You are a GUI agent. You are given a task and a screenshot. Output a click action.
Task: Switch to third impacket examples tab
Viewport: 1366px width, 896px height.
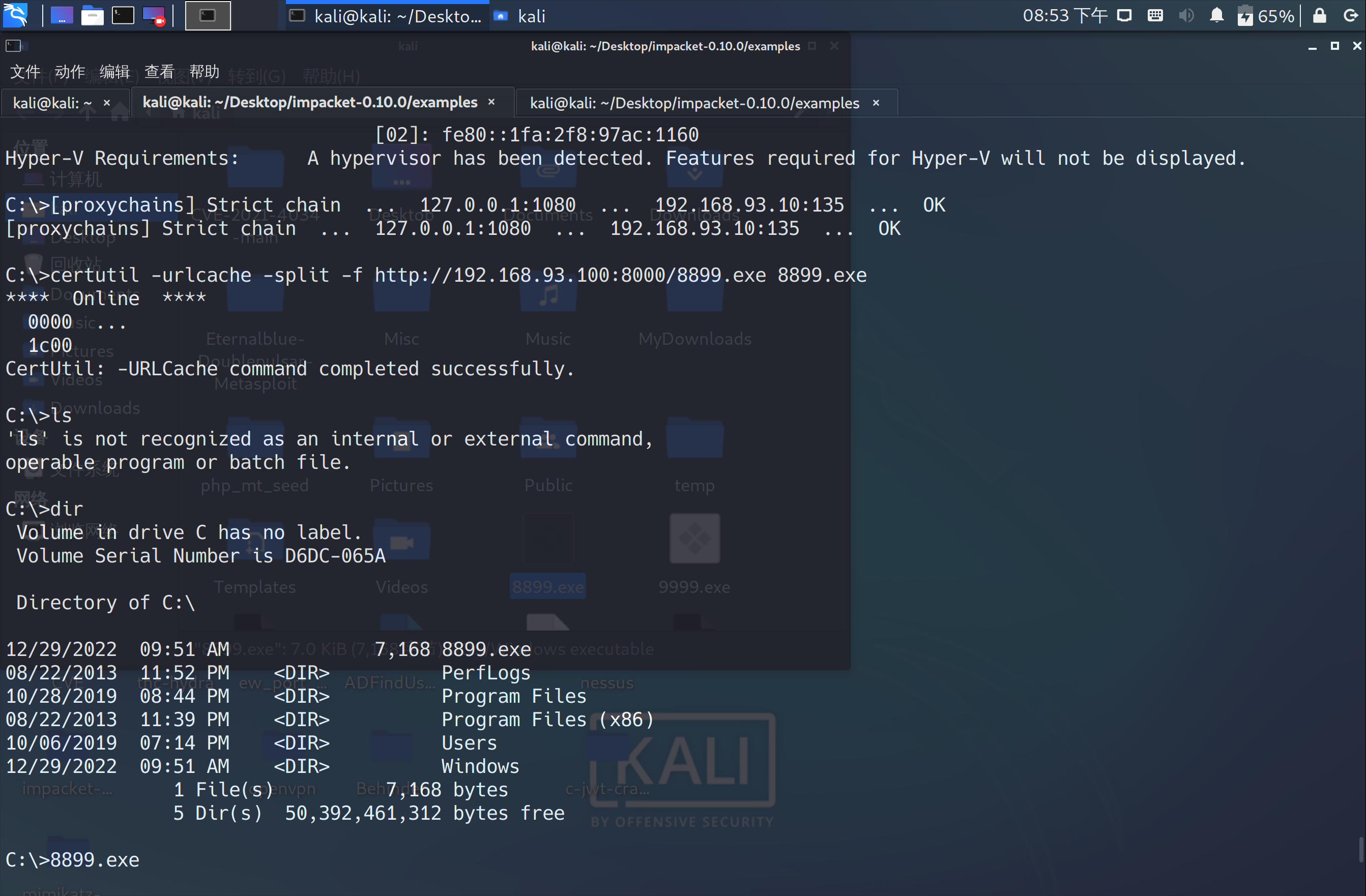694,103
